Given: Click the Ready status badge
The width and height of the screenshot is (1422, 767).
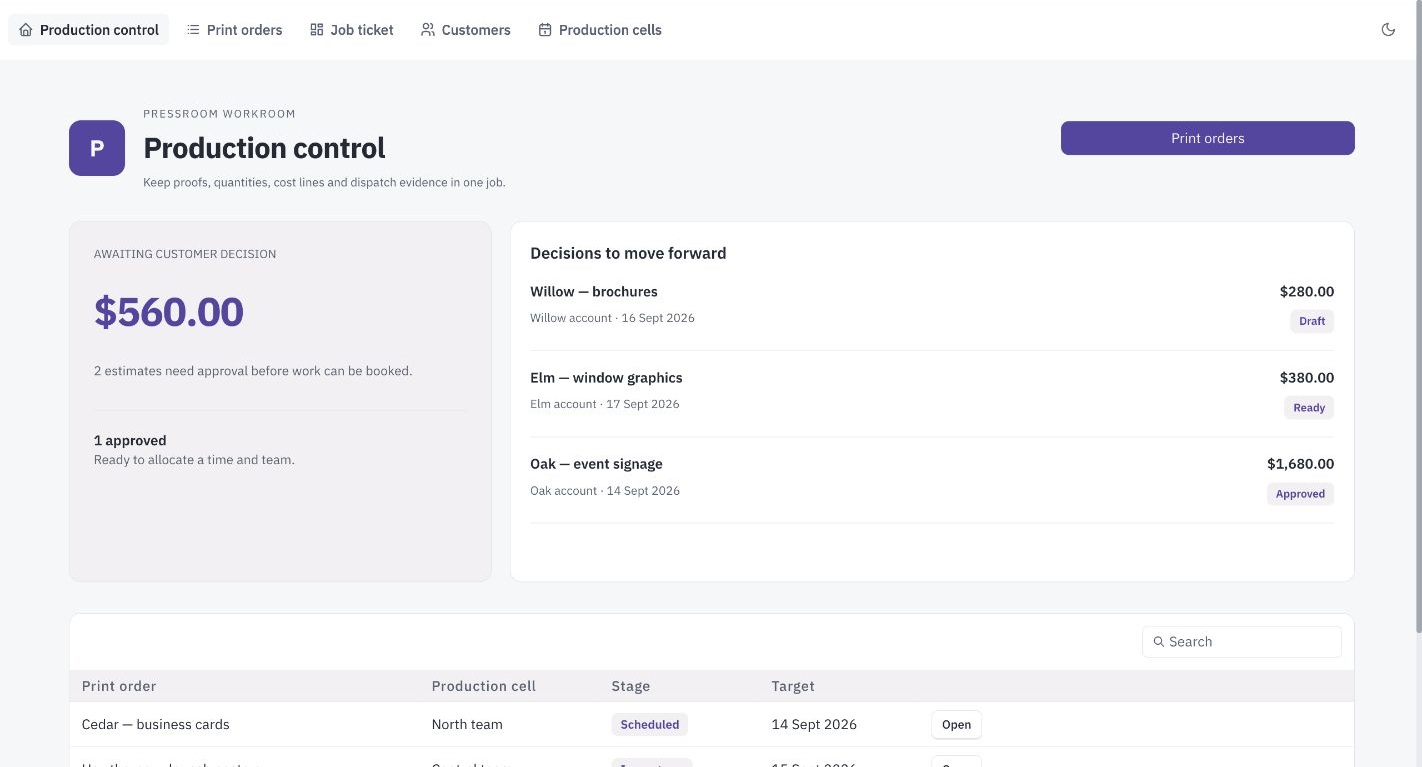Looking at the screenshot, I should tap(1309, 407).
